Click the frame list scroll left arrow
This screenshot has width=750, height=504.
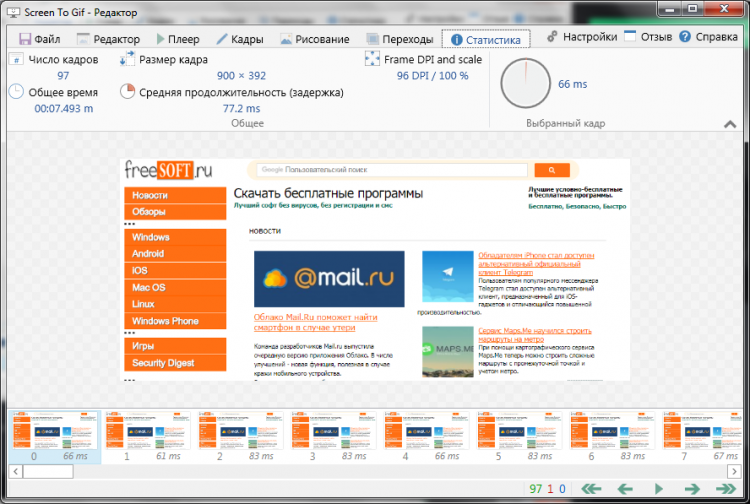coord(15,471)
